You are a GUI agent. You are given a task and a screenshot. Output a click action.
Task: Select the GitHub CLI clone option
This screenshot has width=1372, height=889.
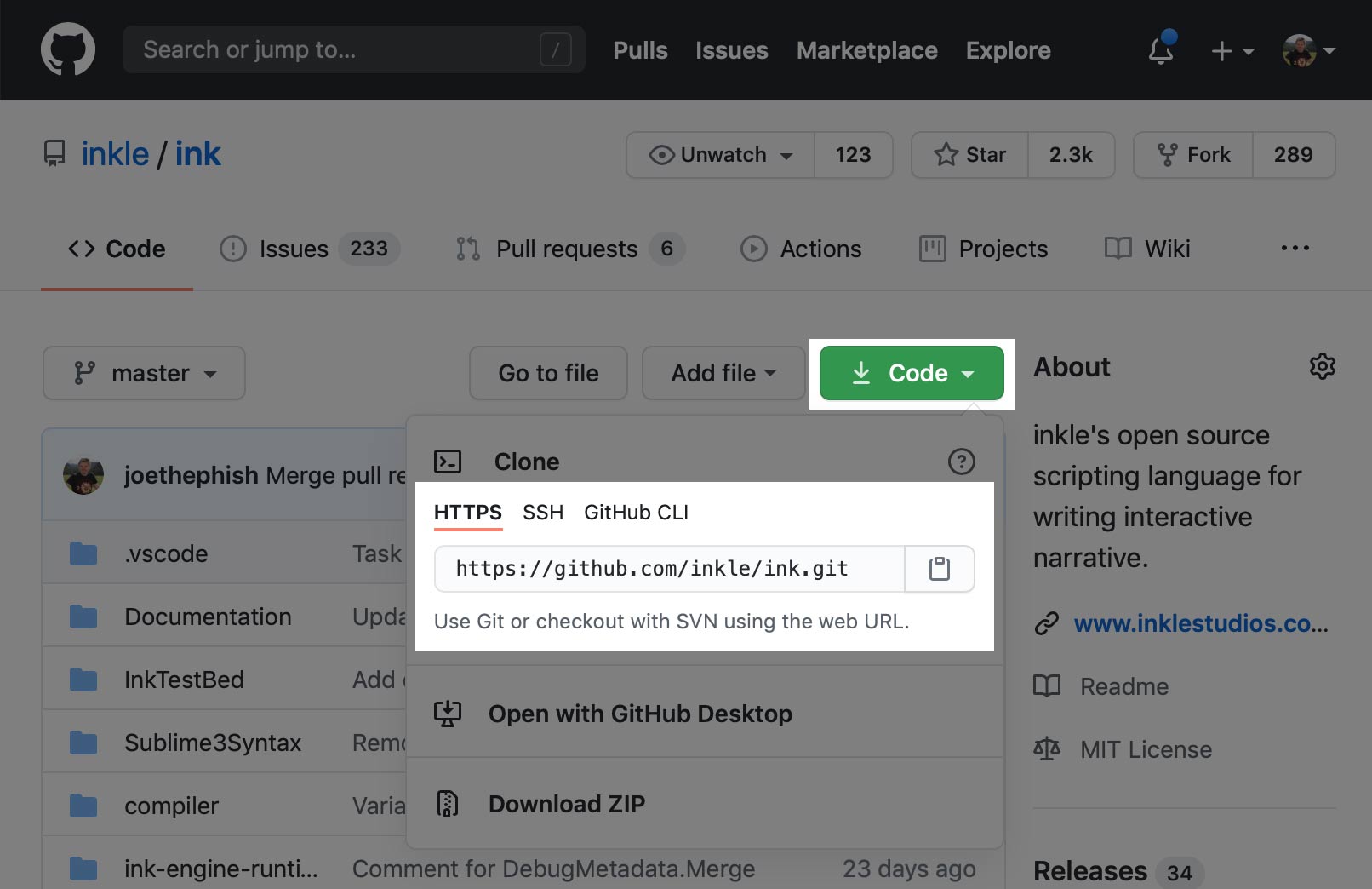click(x=636, y=513)
